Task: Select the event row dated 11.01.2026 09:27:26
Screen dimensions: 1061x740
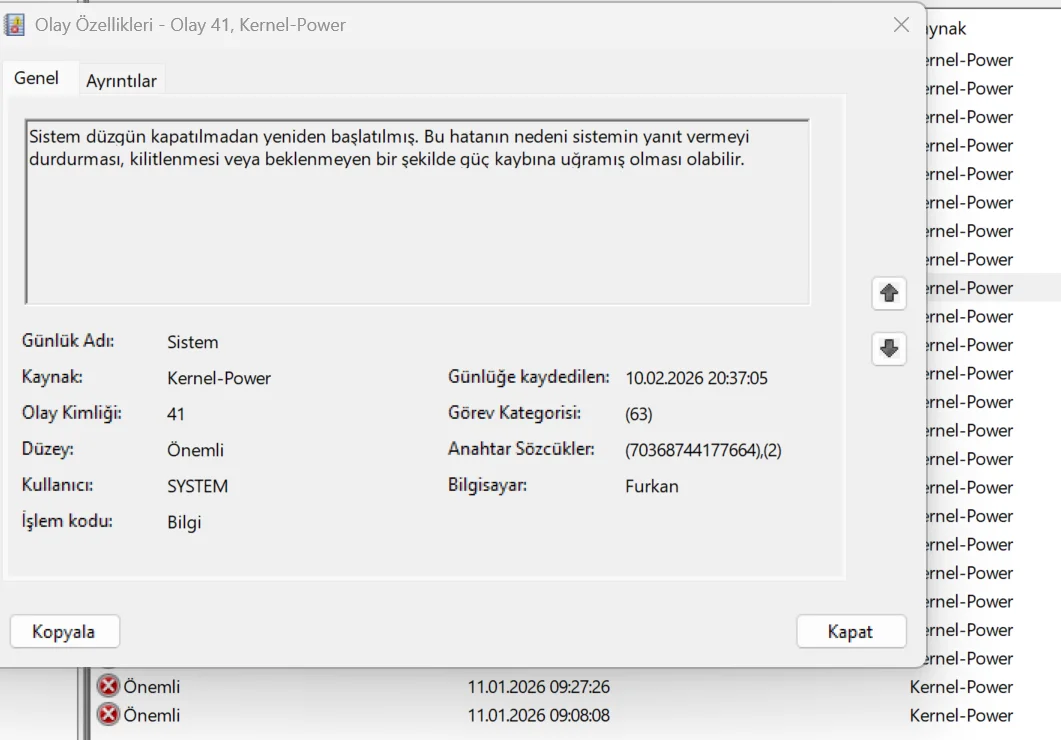Action: 538,687
